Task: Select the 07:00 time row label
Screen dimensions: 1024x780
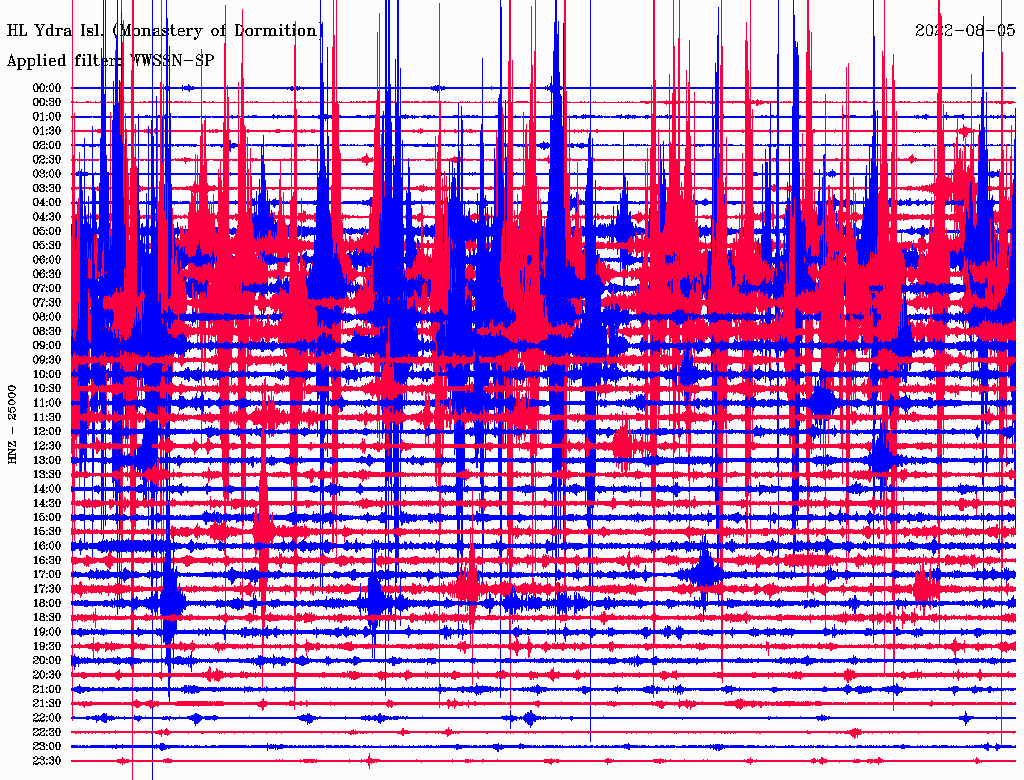Action: click(47, 289)
